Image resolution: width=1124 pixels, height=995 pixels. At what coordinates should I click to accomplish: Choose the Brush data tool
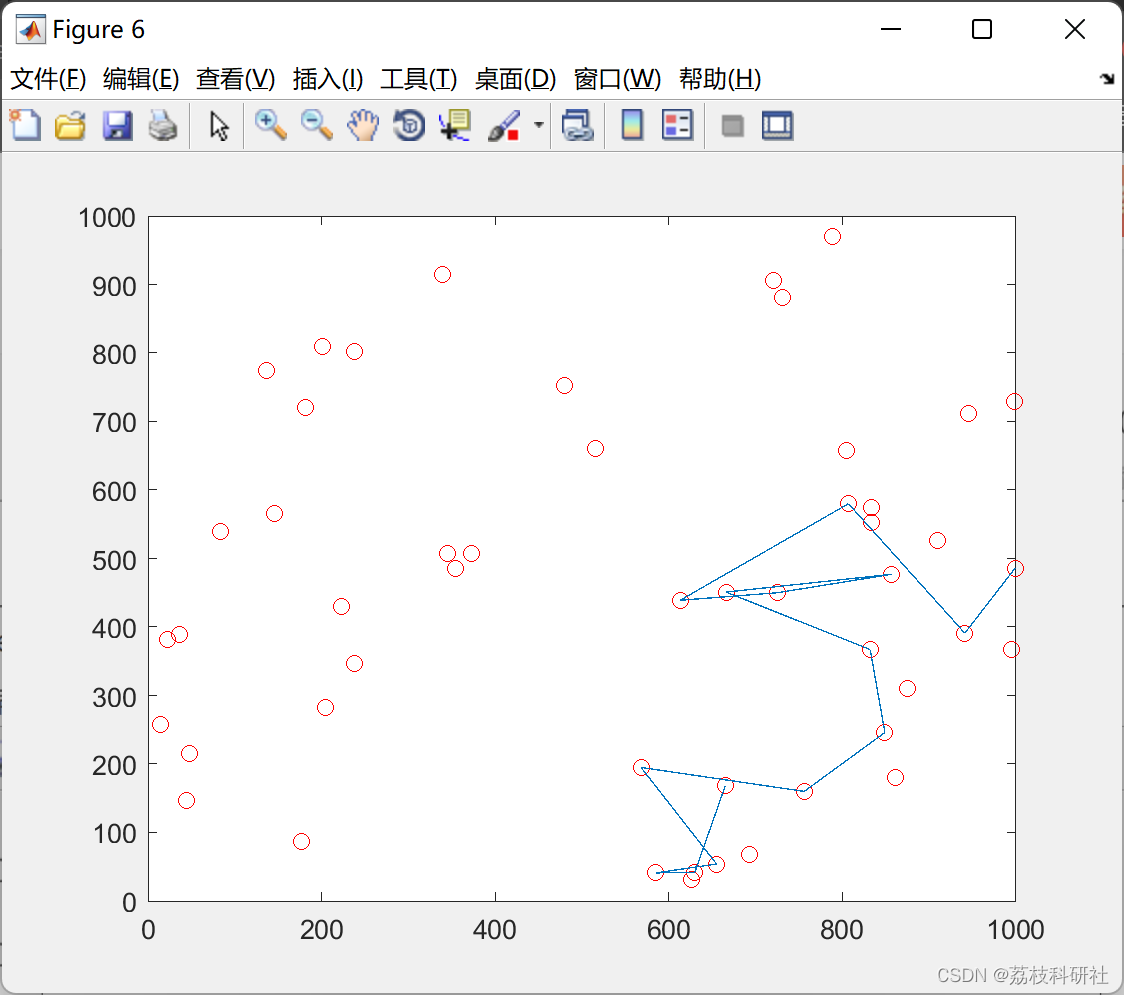504,125
